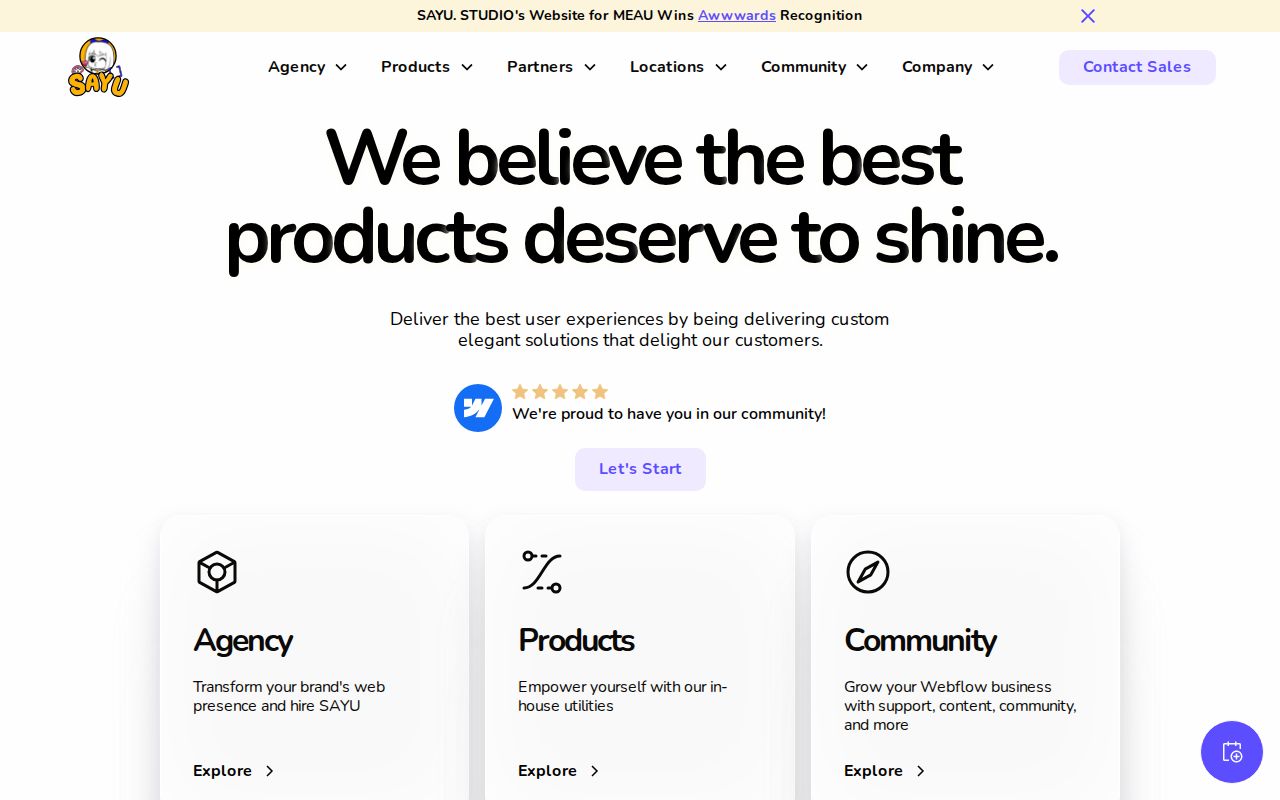Open the floating calendar booking button
The image size is (1280, 800).
(1231, 752)
